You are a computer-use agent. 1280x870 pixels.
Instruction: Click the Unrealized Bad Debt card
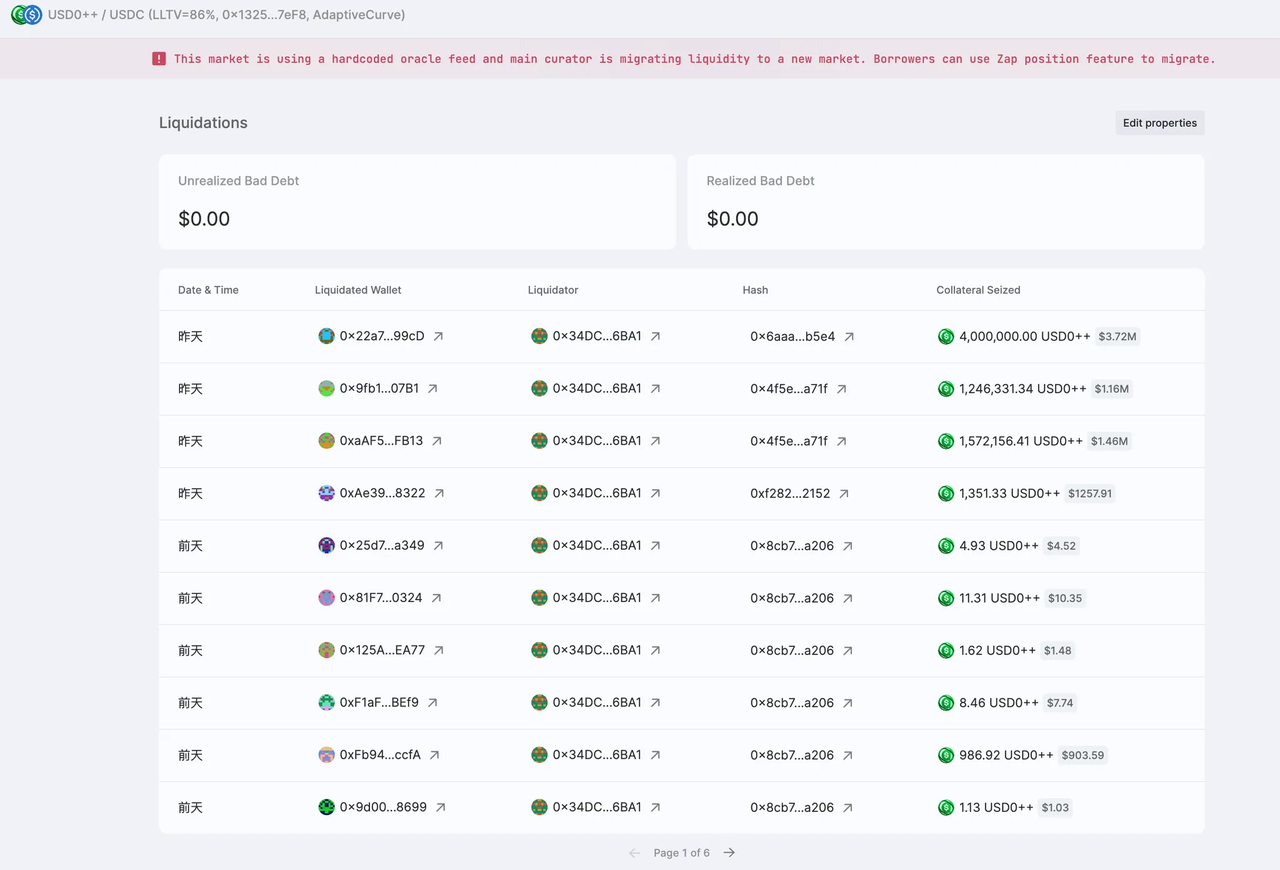click(x=417, y=202)
